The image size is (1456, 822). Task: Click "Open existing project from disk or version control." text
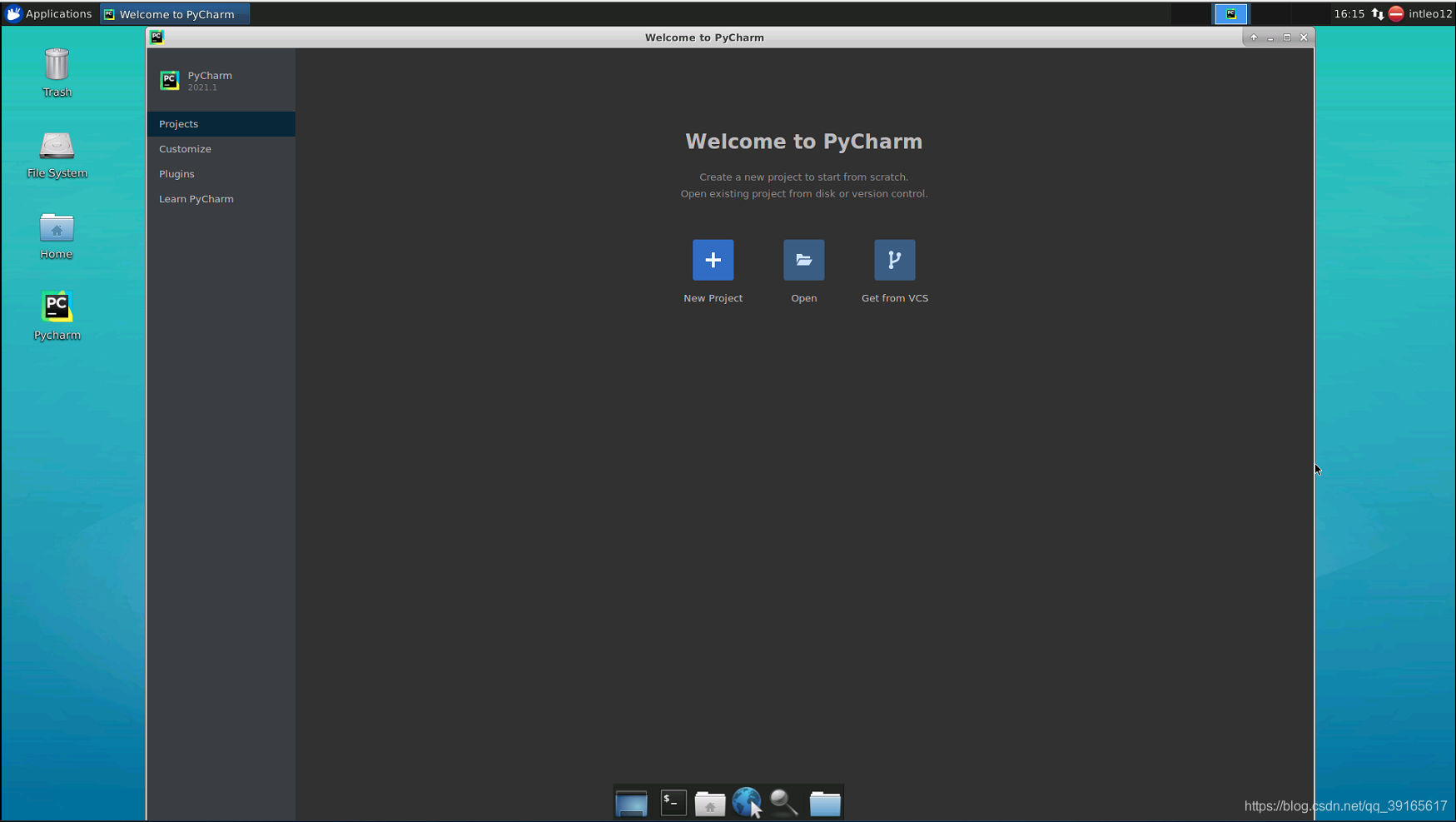(x=803, y=193)
